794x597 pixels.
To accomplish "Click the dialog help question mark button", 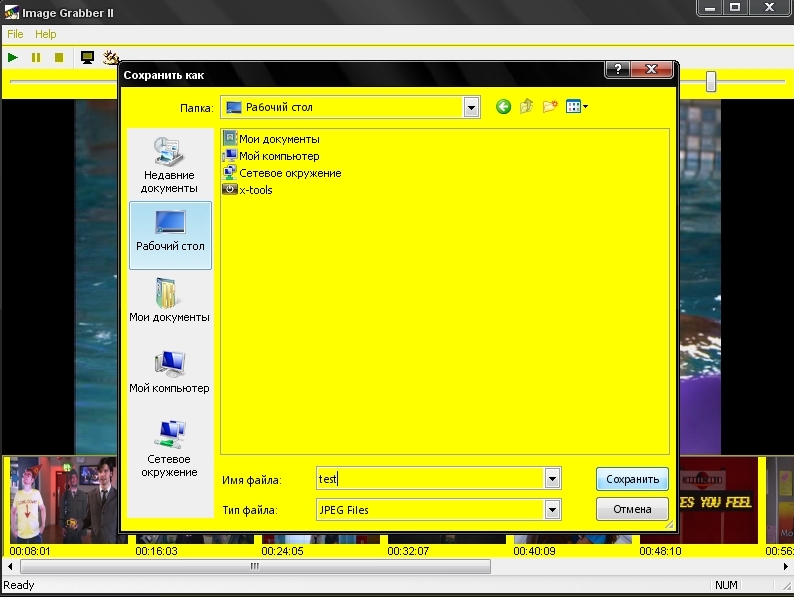I will point(618,69).
